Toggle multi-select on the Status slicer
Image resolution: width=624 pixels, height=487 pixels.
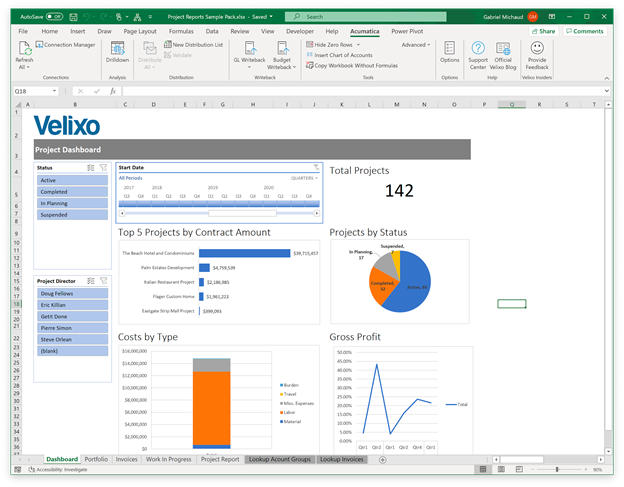click(91, 168)
